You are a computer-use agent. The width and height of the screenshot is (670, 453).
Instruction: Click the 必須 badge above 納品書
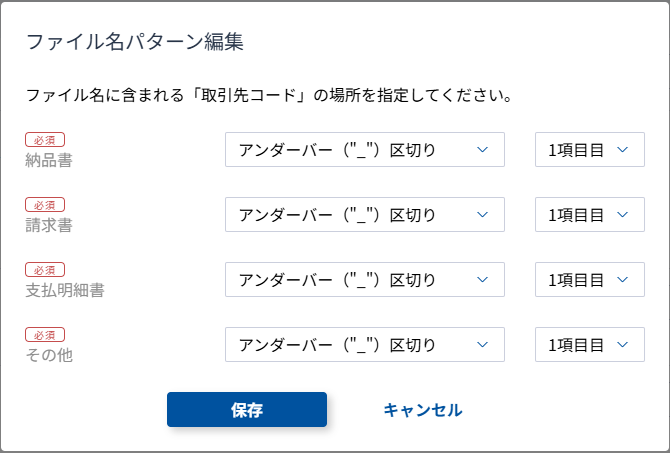tap(45, 140)
